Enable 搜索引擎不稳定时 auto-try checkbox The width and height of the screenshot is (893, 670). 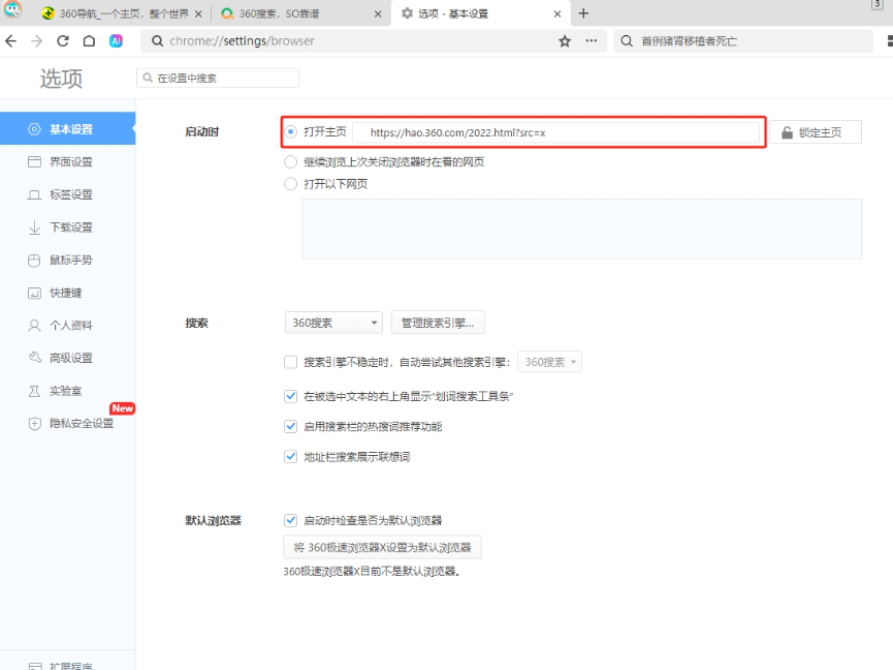click(x=290, y=362)
